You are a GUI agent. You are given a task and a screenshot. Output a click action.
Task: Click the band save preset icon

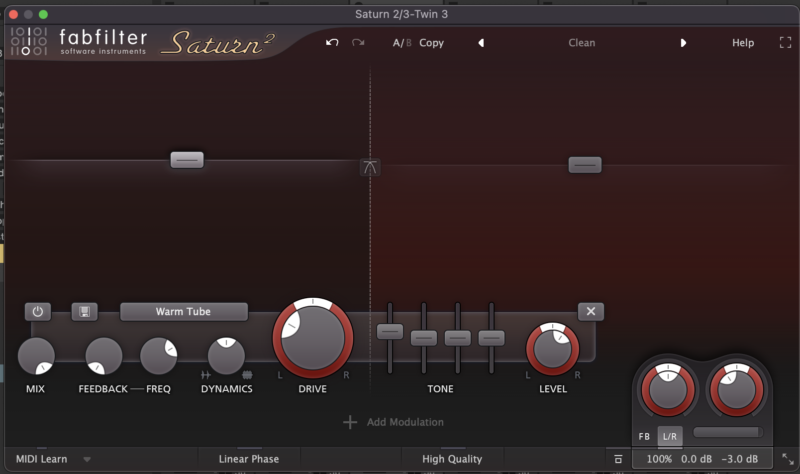click(84, 311)
